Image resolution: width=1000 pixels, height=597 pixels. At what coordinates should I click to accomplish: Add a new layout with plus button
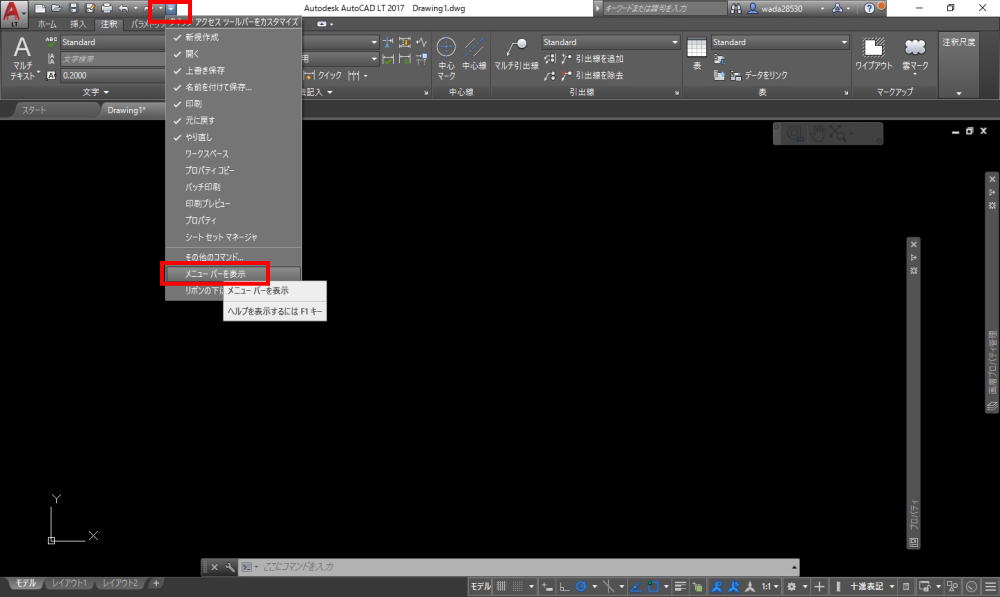[x=156, y=583]
